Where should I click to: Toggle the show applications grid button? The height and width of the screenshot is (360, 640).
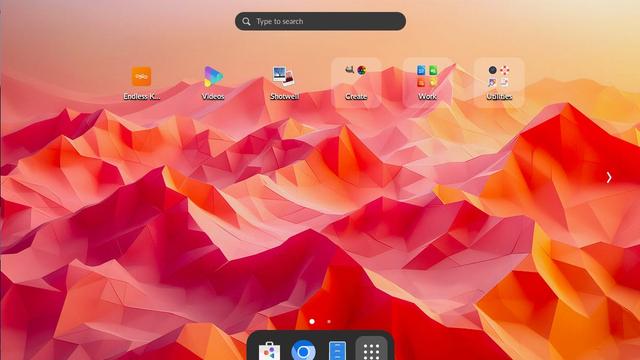point(371,349)
